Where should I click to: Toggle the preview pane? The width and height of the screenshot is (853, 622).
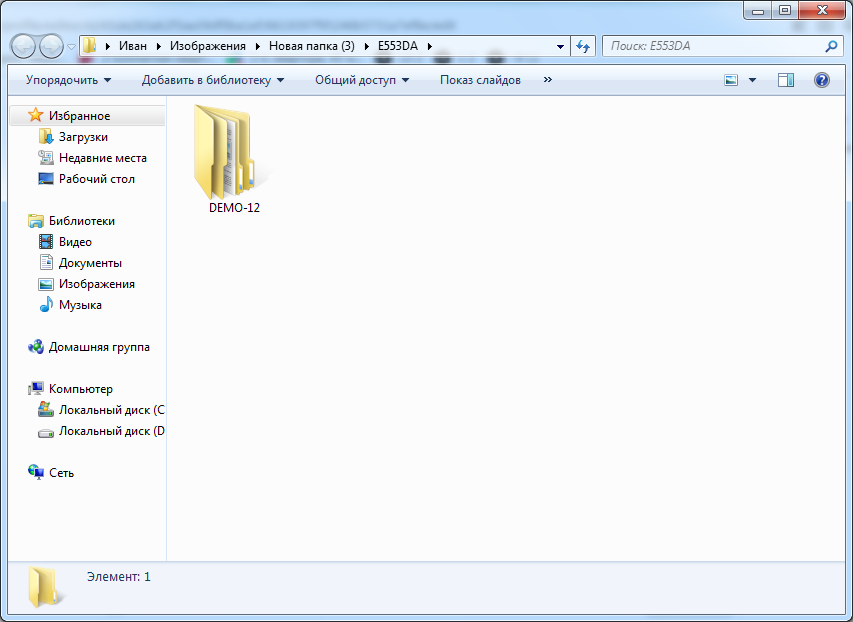(786, 80)
